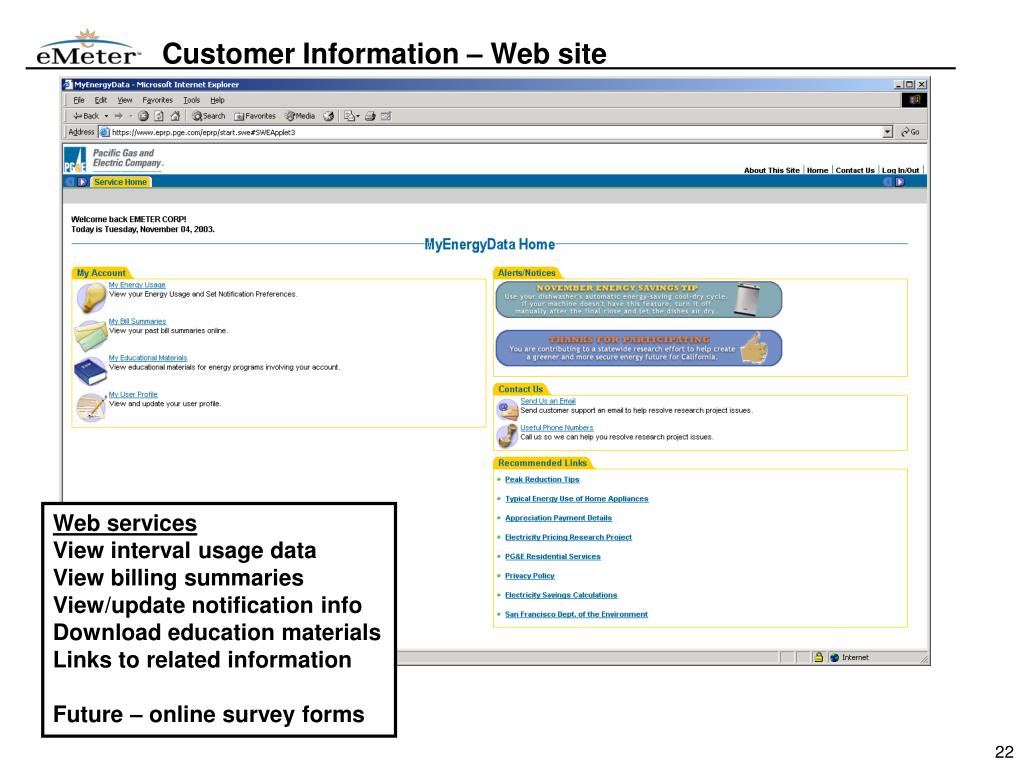Viewport: 1024px width, 768px height.
Task: Open the My Bill Summaries link
Action: tap(137, 321)
